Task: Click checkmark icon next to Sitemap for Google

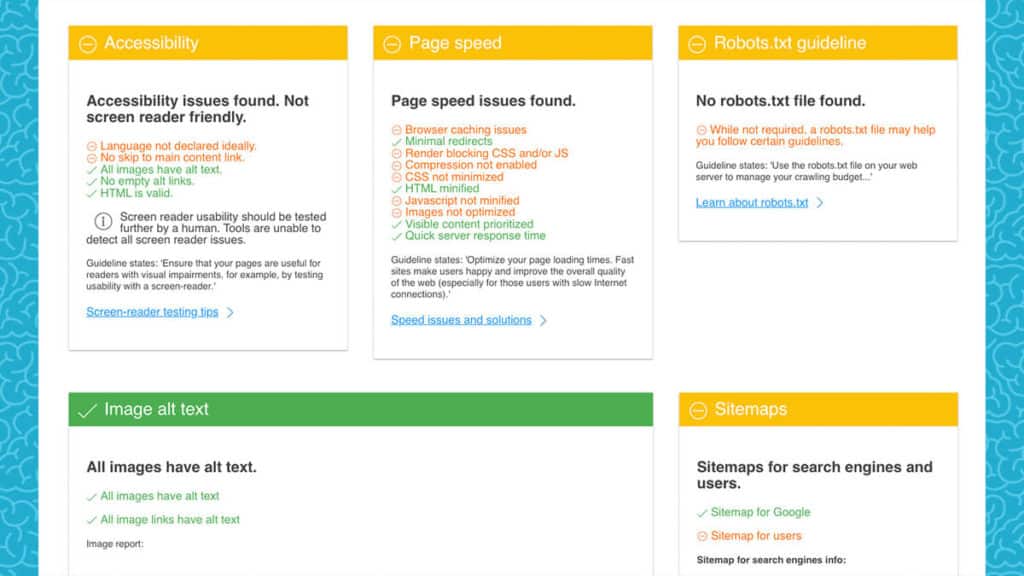Action: (702, 513)
